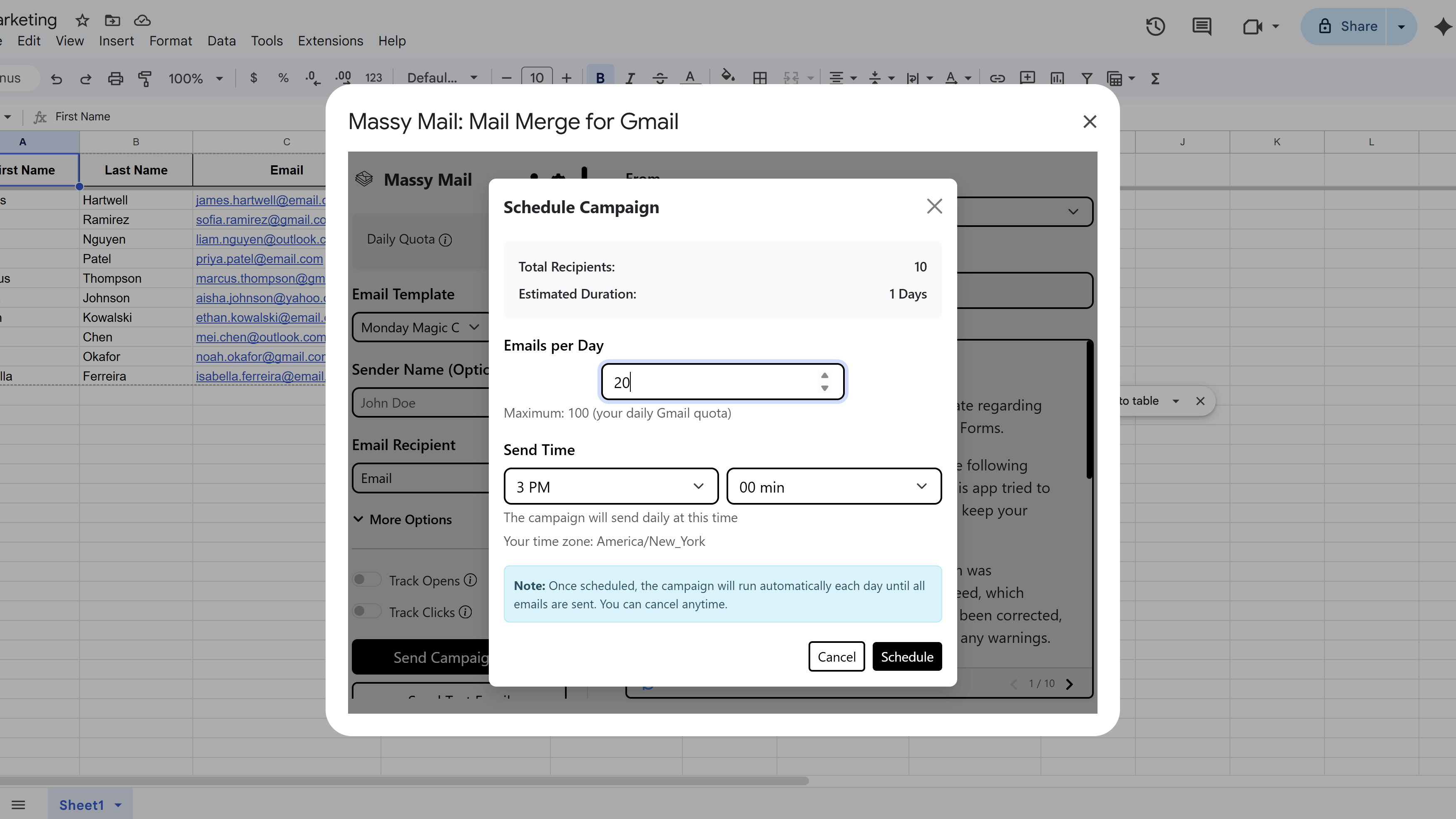This screenshot has width=1456, height=819.
Task: Open version history
Action: click(x=1155, y=26)
